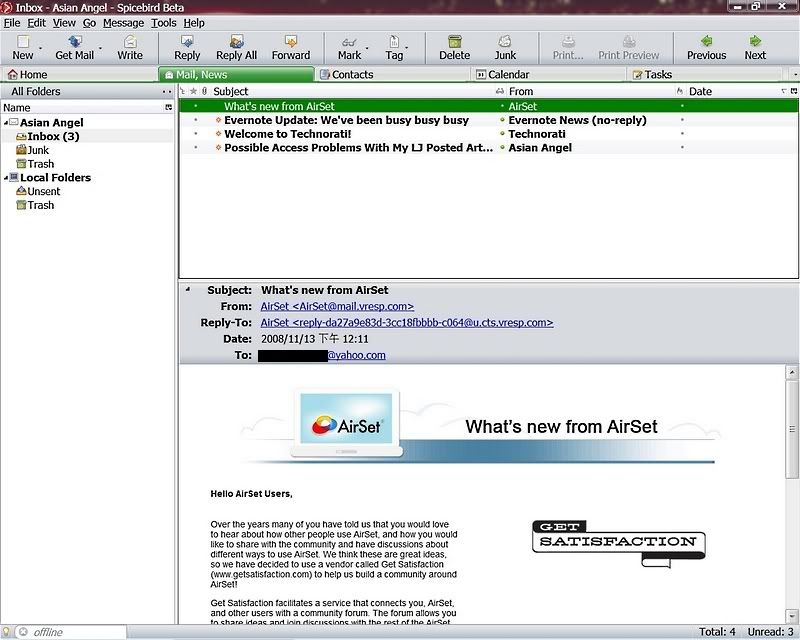800x640 pixels.
Task: Click the Print toolbar icon
Action: coord(568,41)
